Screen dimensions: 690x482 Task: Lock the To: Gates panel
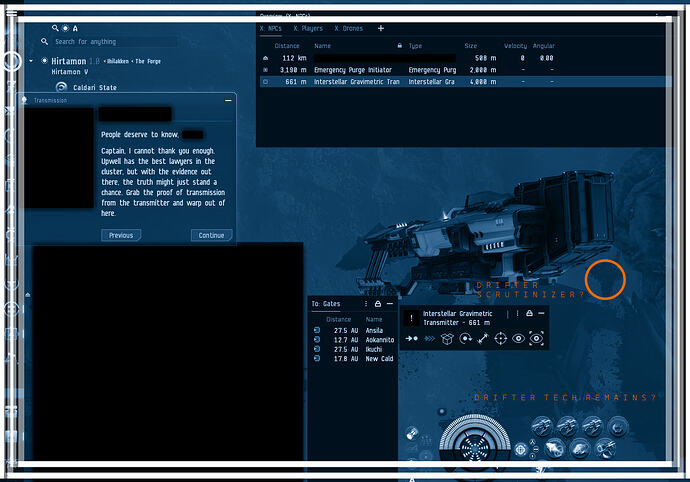[x=378, y=304]
